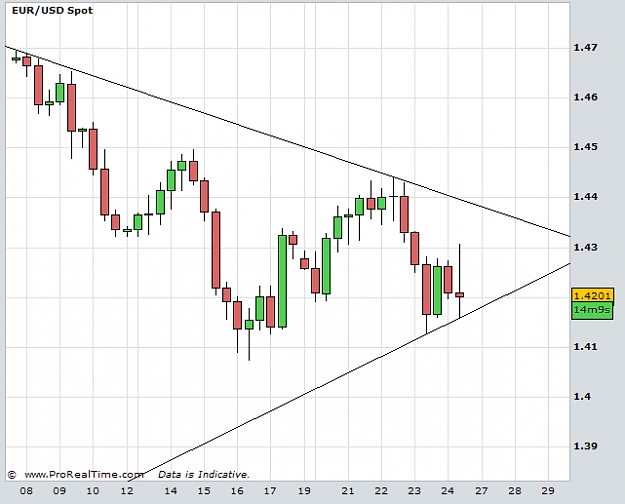Image resolution: width=625 pixels, height=504 pixels.
Task: Click the 1.39 price axis label
Action: pyautogui.click(x=586, y=446)
